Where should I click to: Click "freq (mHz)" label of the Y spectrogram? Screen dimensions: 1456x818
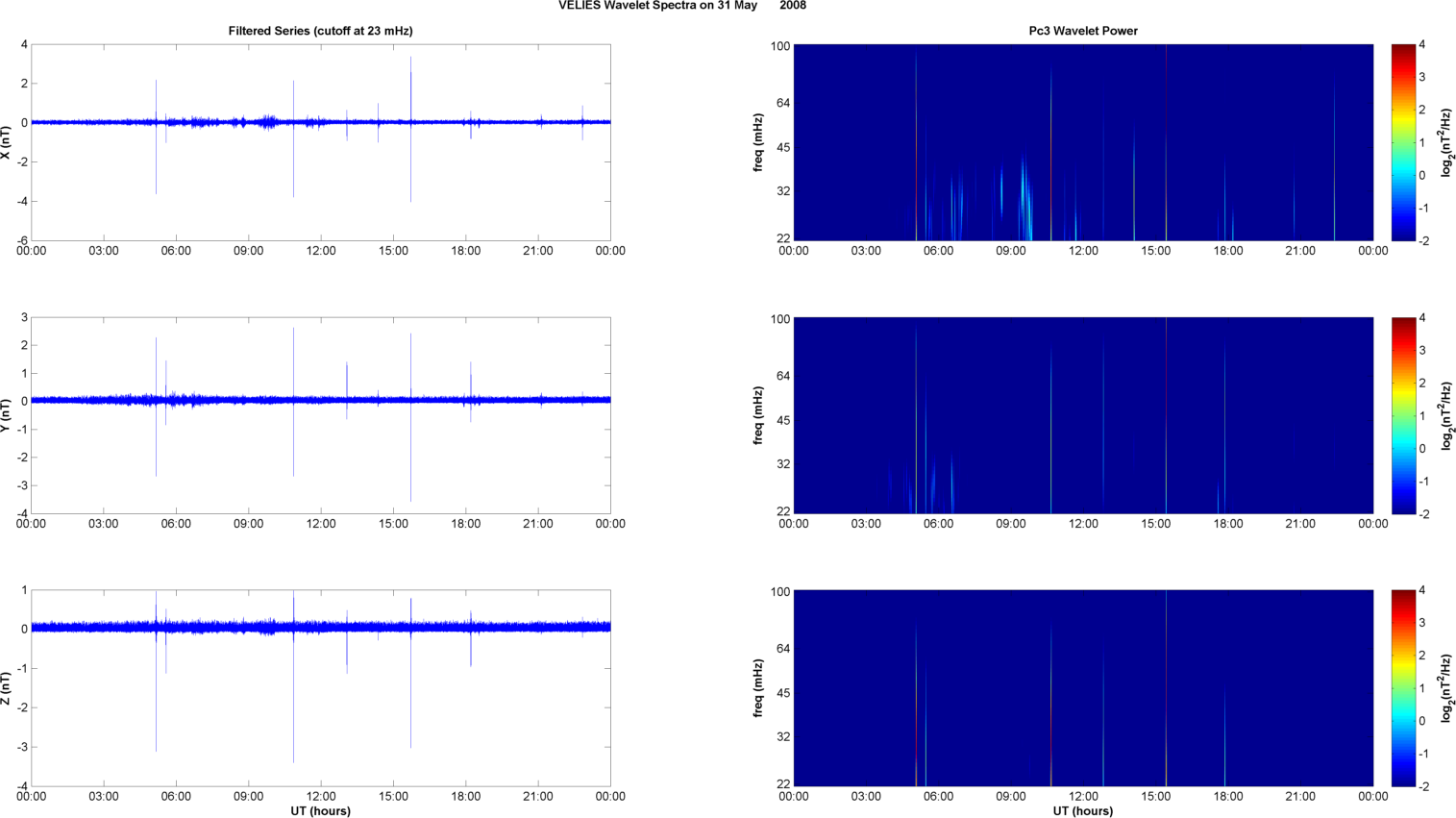click(758, 415)
